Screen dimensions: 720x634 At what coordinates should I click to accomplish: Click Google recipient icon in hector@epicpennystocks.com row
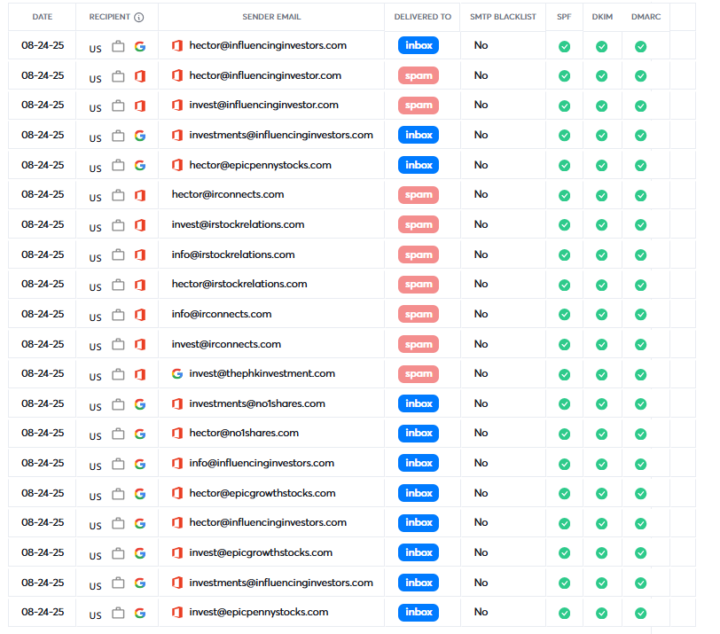point(140,166)
